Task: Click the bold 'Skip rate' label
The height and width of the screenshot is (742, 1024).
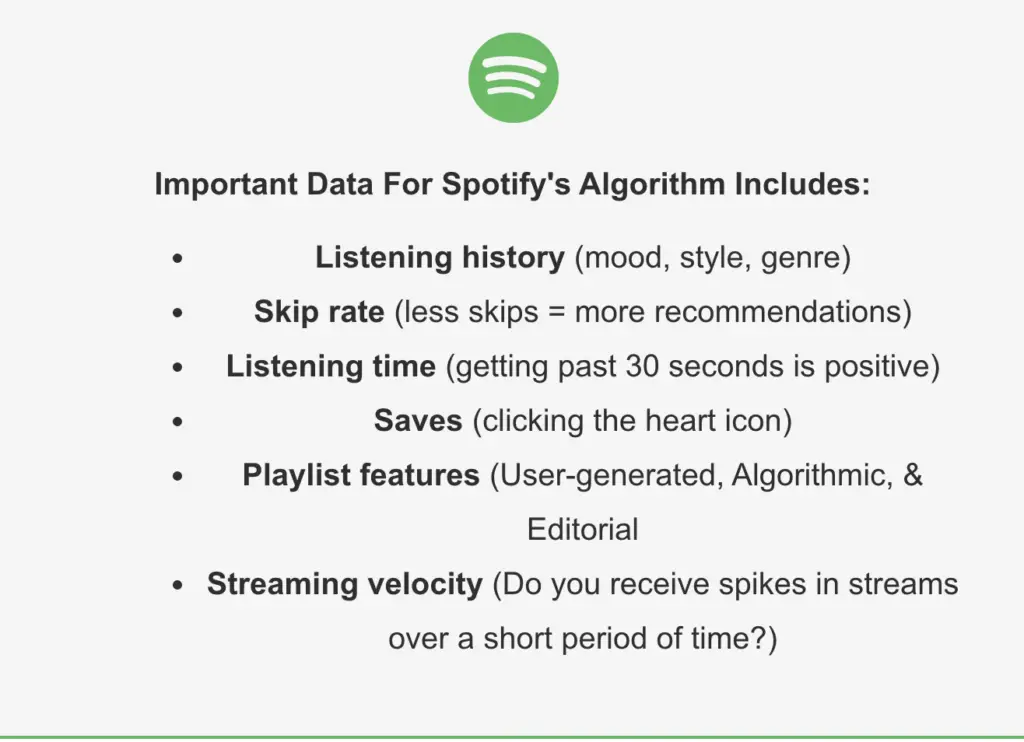Action: tap(319, 312)
